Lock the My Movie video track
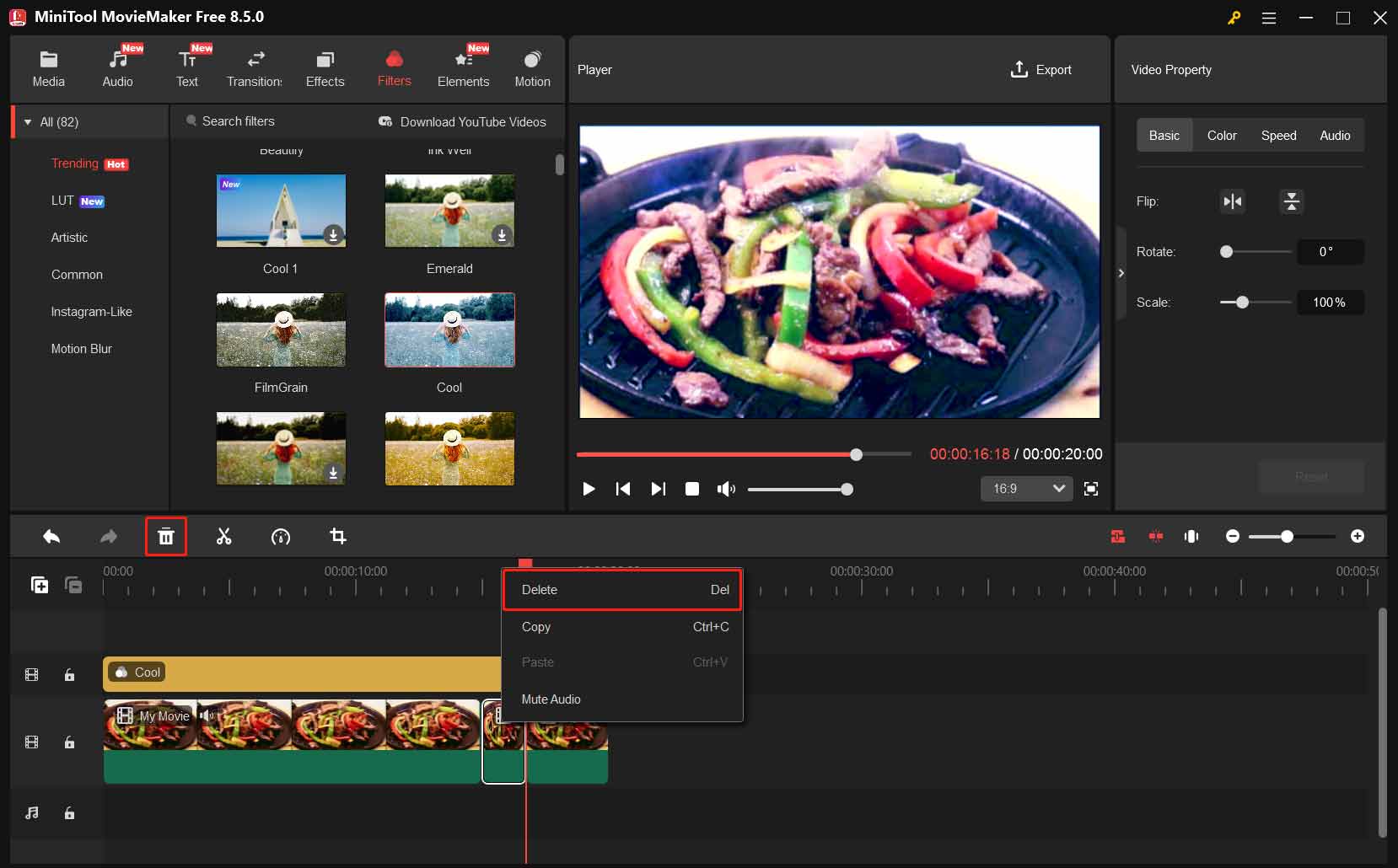 [69, 742]
